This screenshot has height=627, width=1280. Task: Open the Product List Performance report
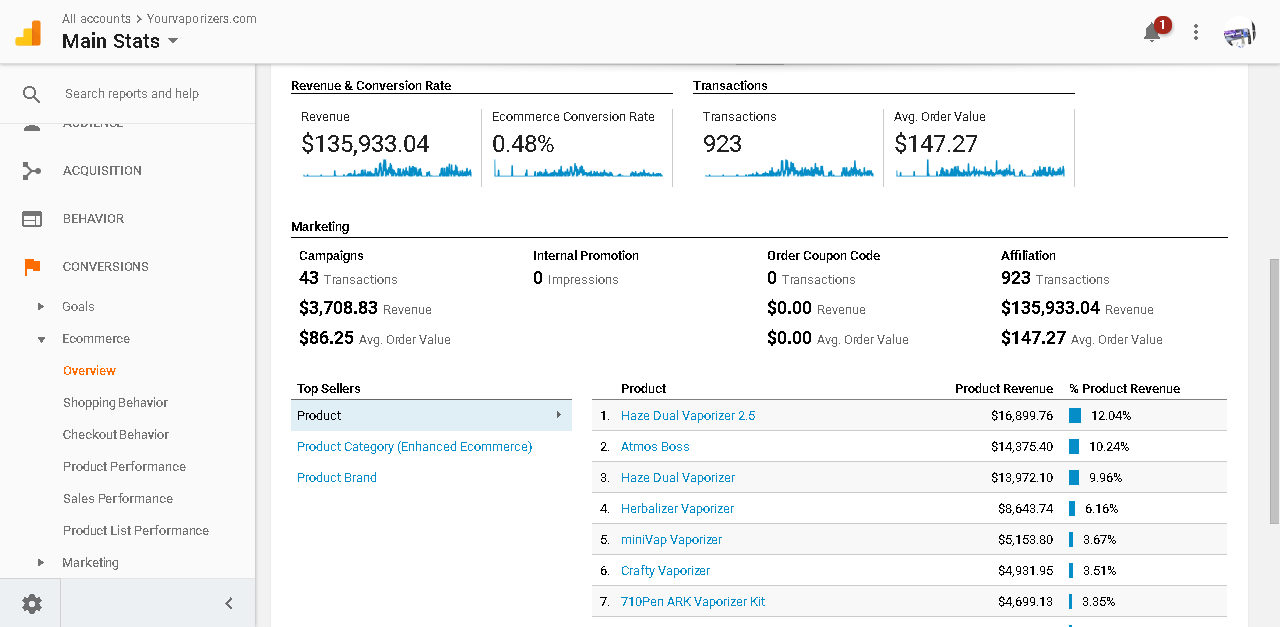pyautogui.click(x=136, y=531)
